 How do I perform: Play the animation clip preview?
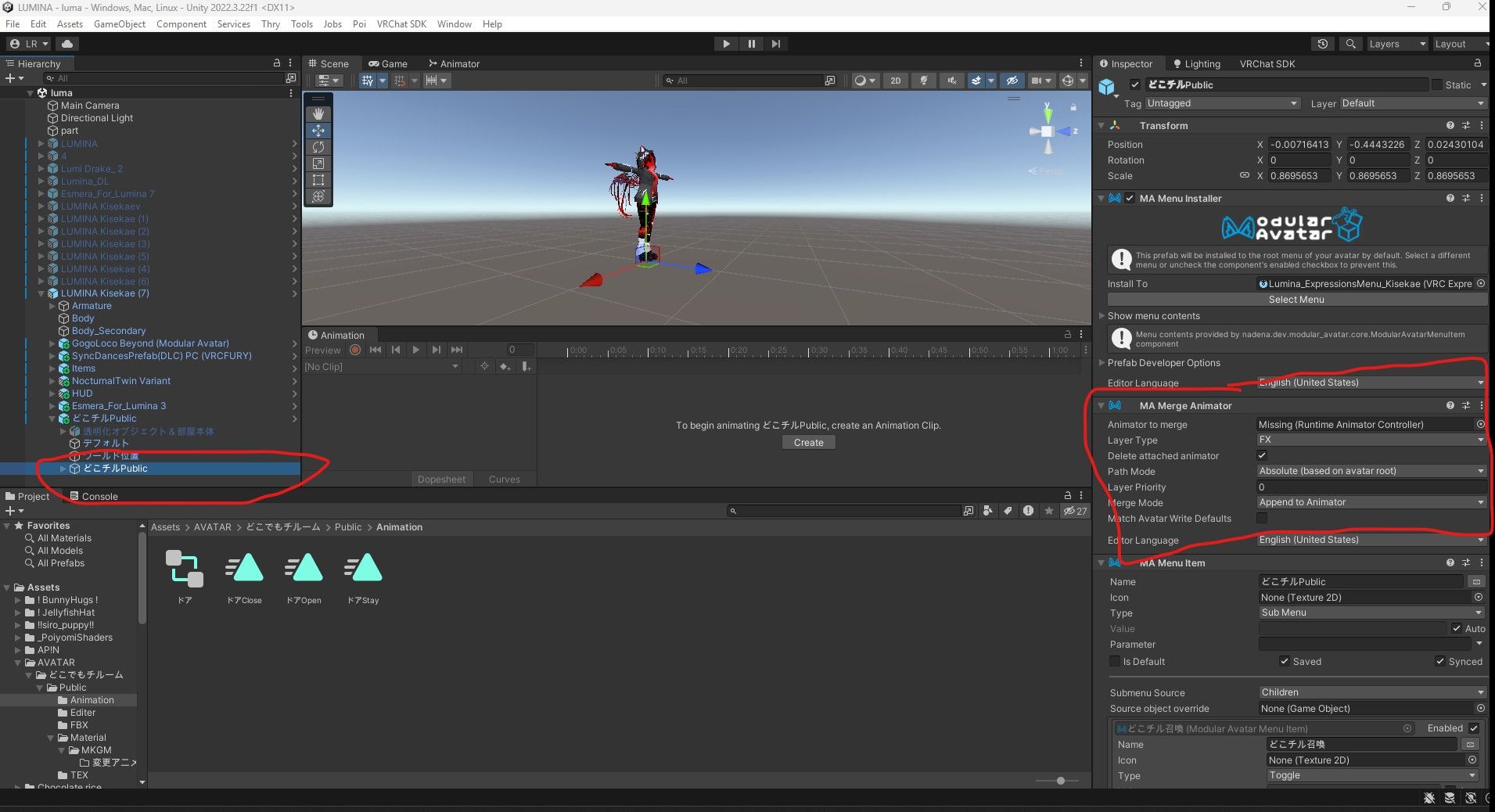(x=416, y=350)
